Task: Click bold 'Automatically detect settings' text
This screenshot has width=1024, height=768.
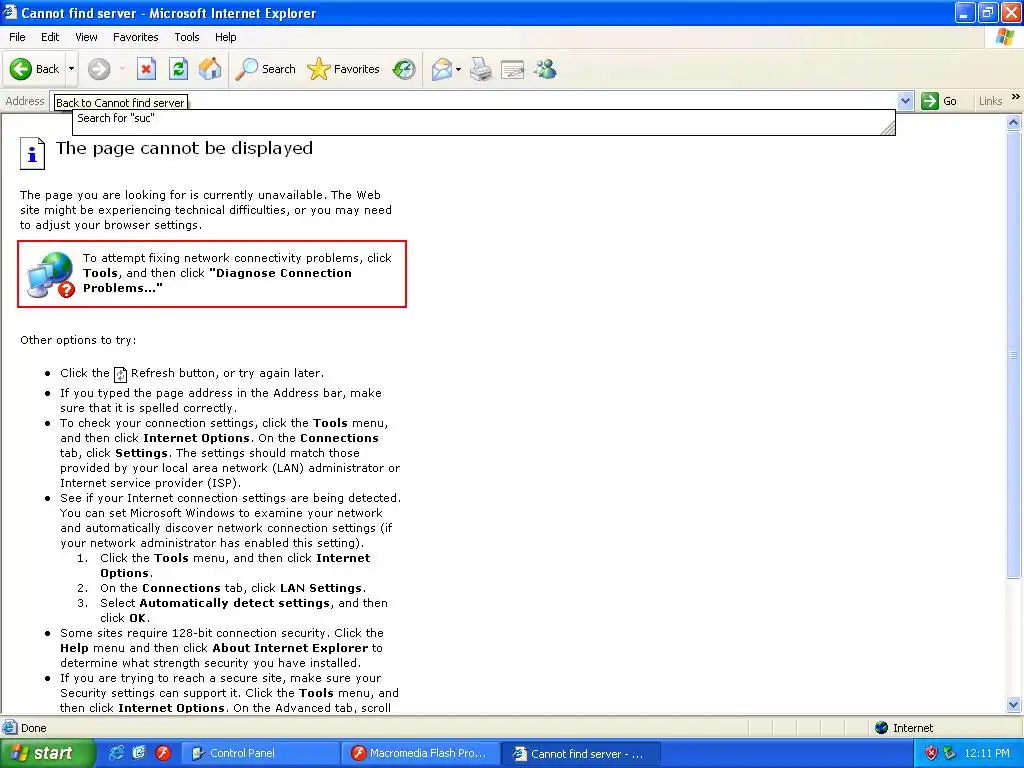Action: pyautogui.click(x=234, y=603)
